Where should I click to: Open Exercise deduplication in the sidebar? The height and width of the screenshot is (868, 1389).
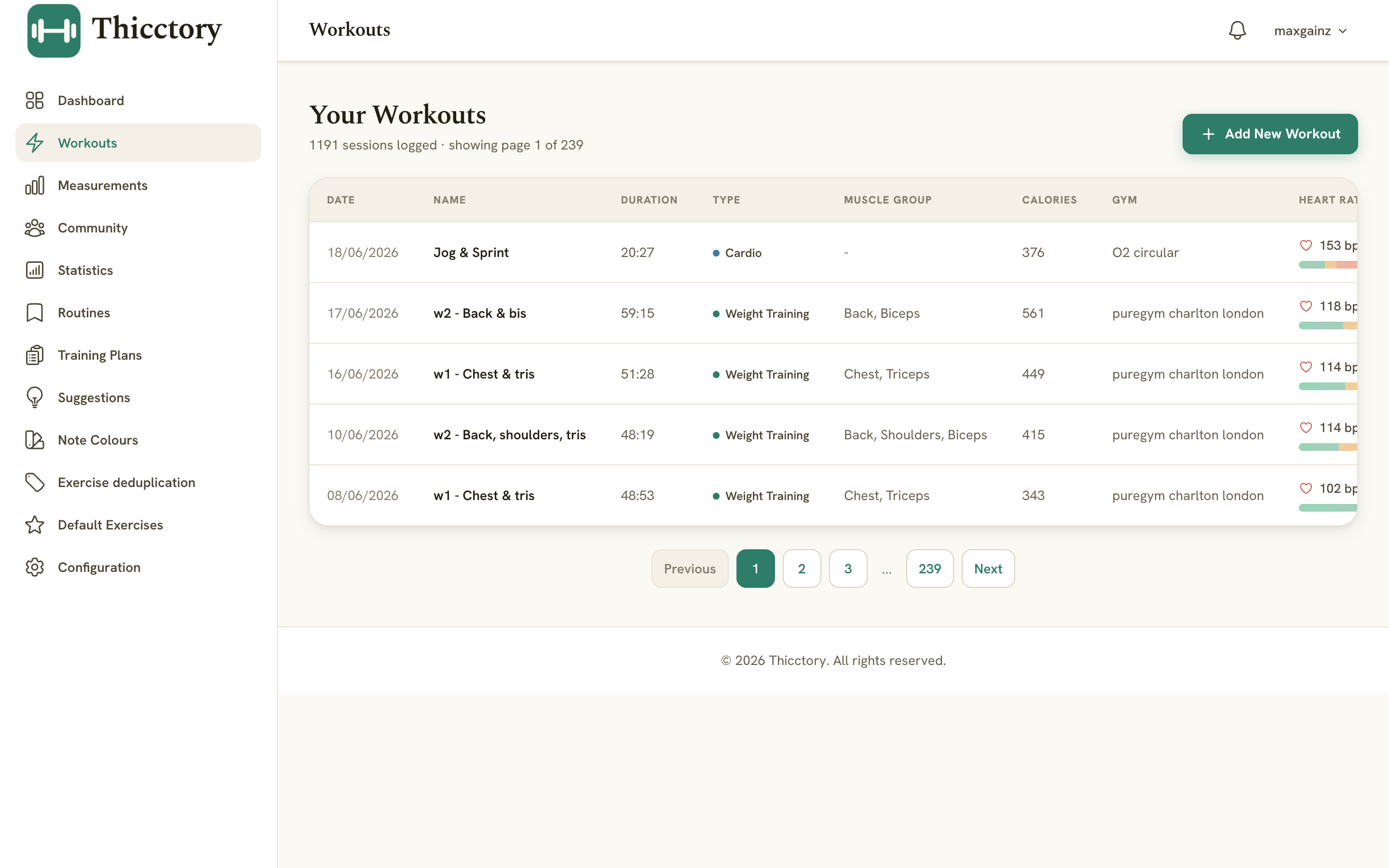click(x=138, y=483)
